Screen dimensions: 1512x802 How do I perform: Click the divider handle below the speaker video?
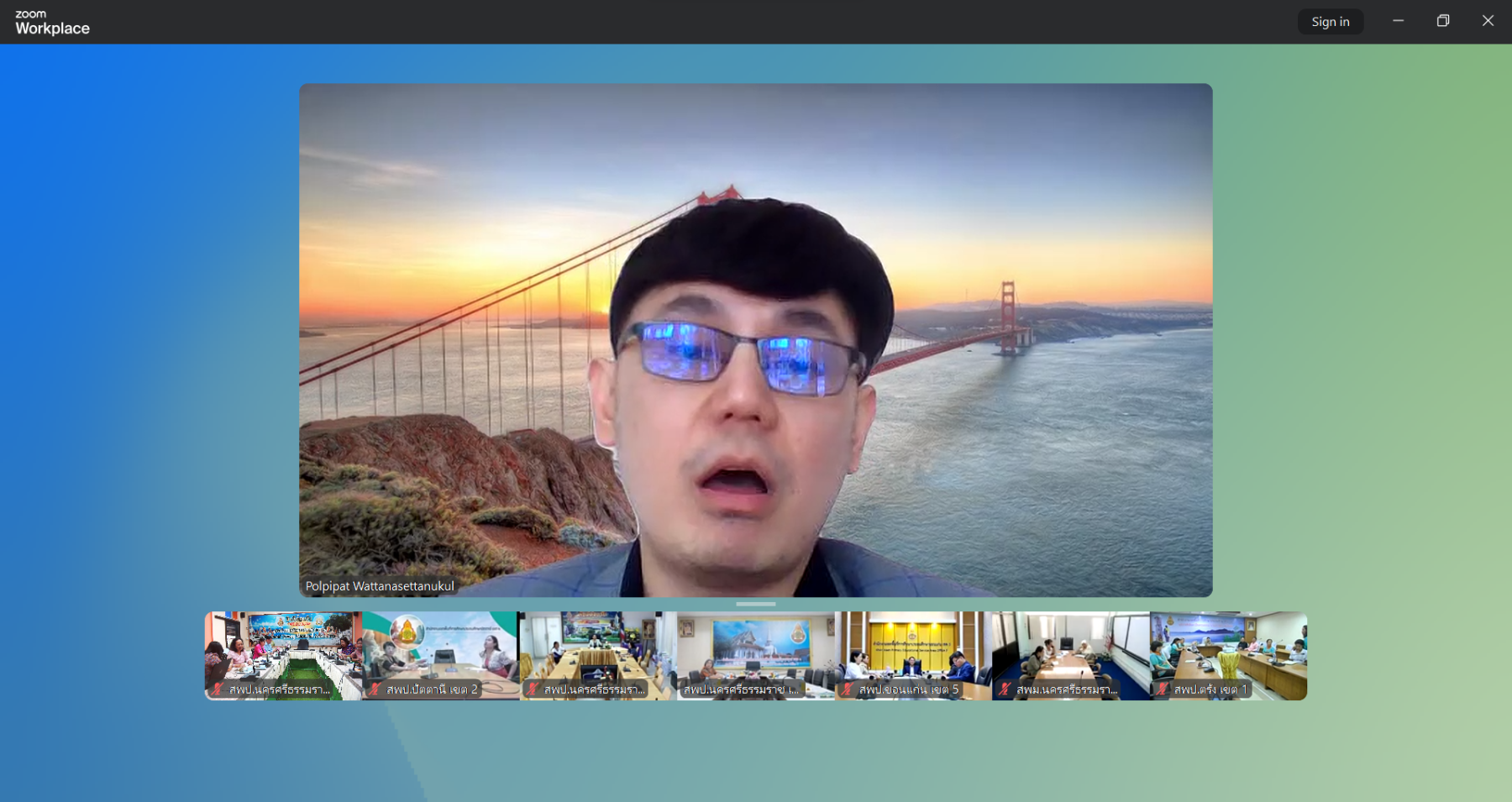[755, 604]
